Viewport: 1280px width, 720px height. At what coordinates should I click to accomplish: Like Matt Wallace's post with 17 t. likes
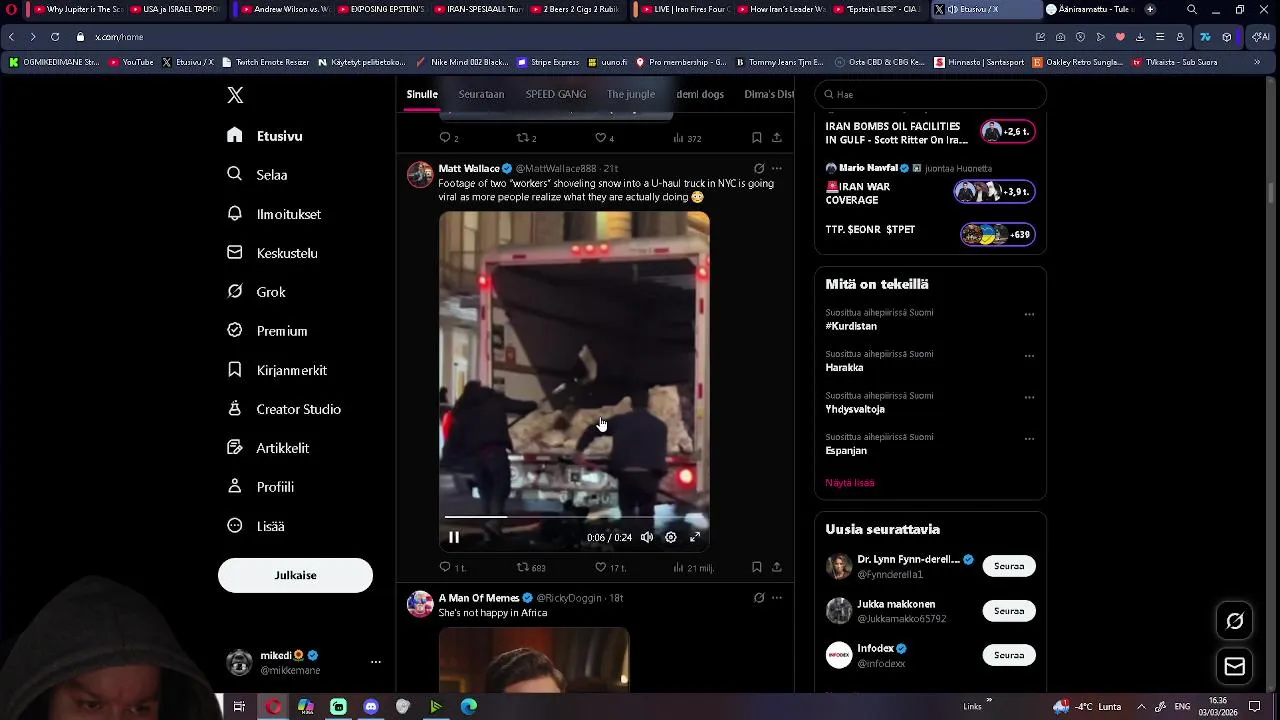(609, 567)
